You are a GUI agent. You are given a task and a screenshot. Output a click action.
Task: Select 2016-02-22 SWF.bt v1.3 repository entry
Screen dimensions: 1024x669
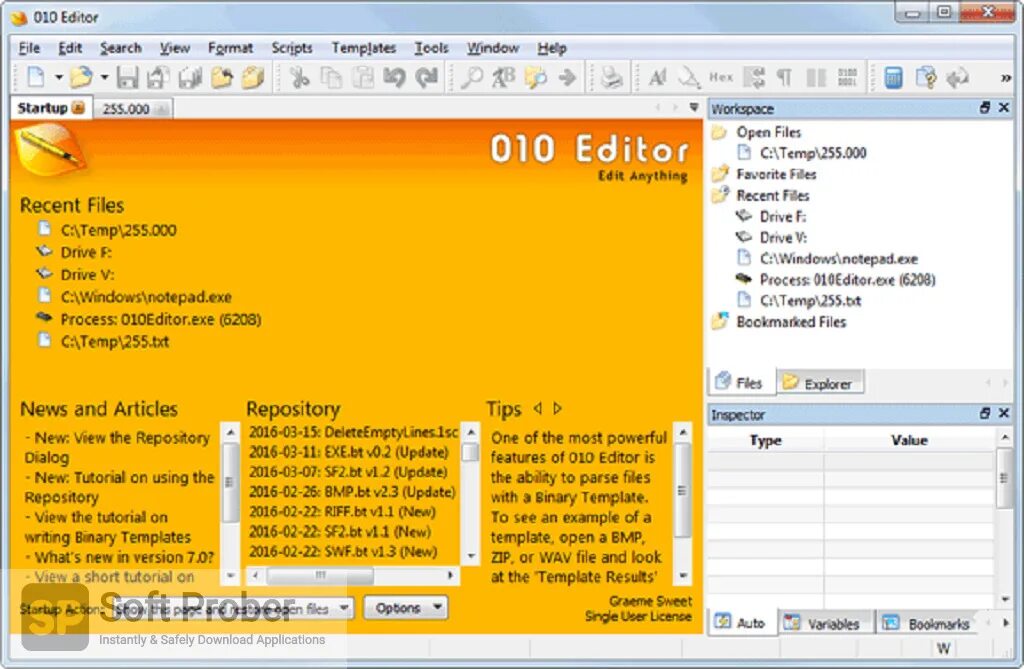coord(343,551)
